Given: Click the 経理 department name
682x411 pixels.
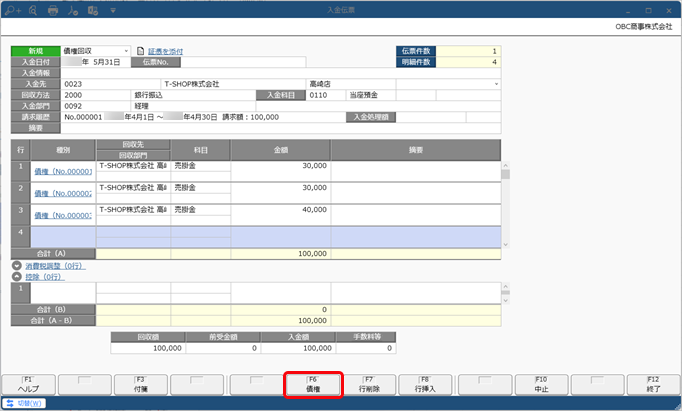Looking at the screenshot, I should pyautogui.click(x=193, y=106).
